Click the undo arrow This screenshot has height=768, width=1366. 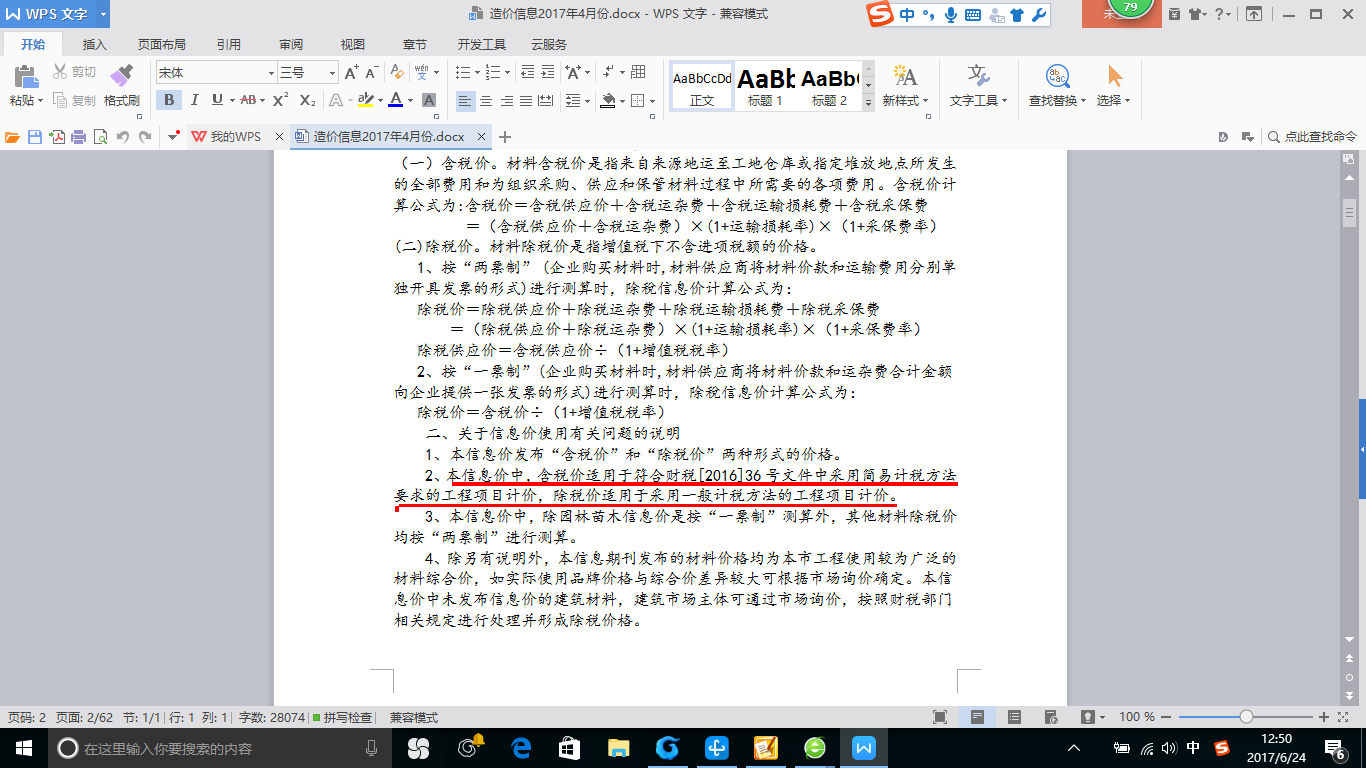pos(123,137)
